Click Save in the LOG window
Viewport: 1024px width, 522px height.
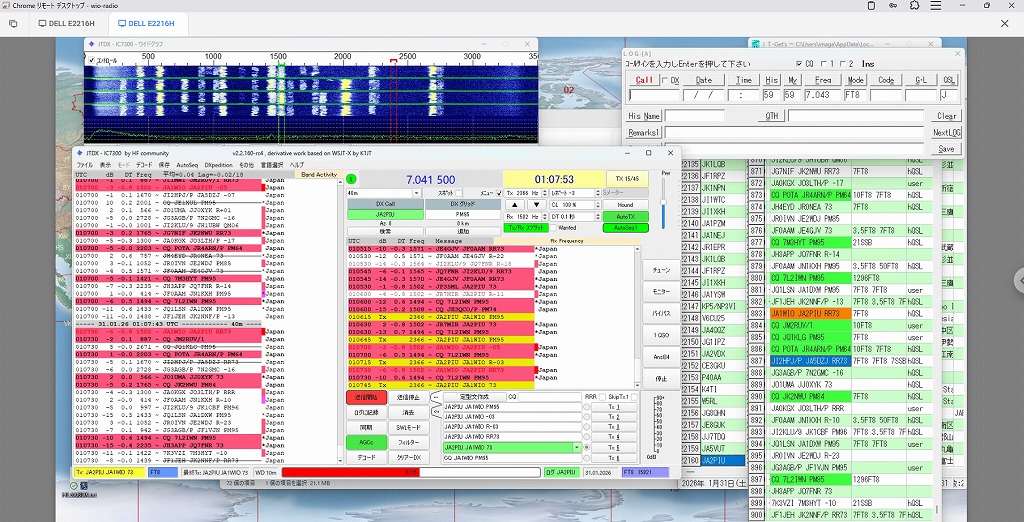click(x=946, y=148)
